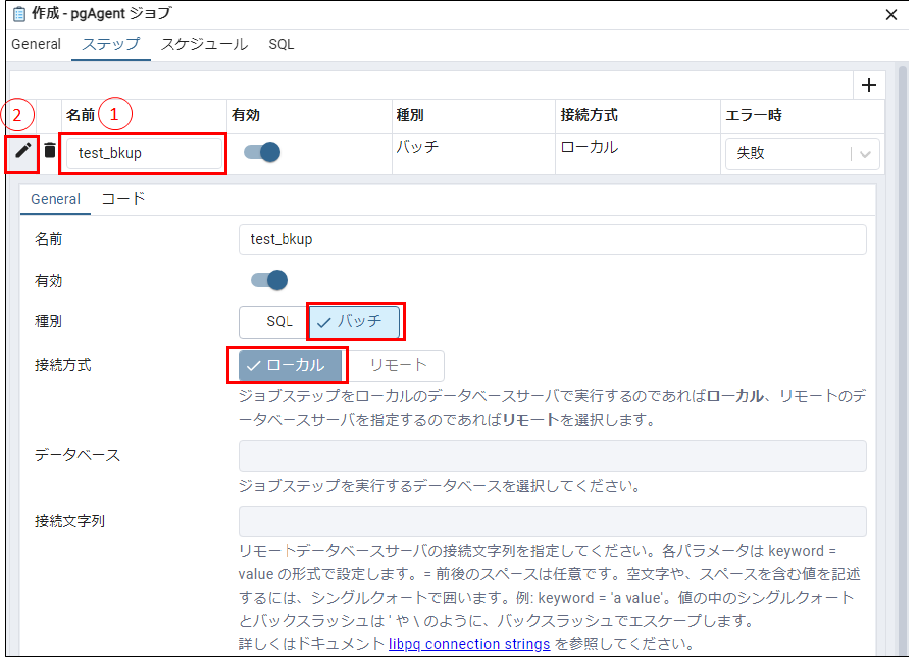Click the pencil edit icon for test_bkup row
This screenshot has height=657, width=909.
[23, 151]
